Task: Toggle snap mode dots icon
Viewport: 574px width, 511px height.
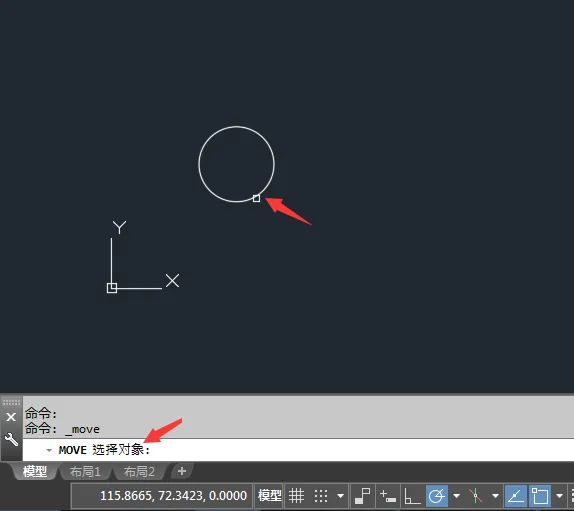Action: pos(321,496)
